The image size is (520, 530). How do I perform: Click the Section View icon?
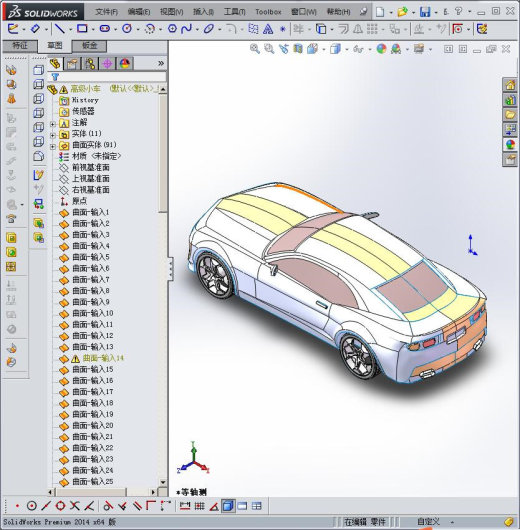click(298, 49)
